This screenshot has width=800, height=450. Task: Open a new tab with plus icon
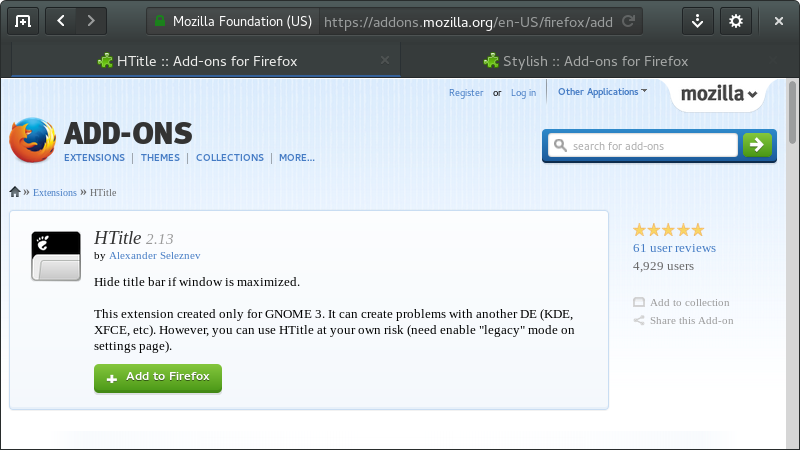click(x=23, y=21)
